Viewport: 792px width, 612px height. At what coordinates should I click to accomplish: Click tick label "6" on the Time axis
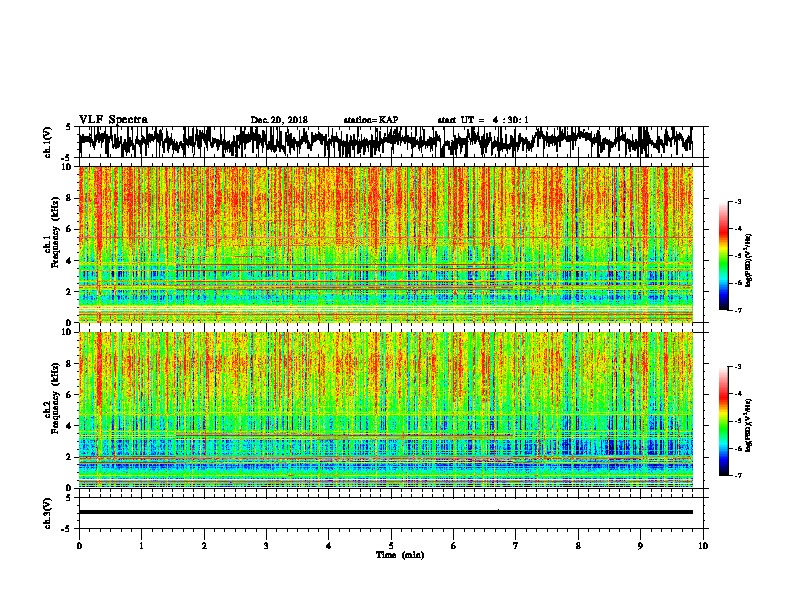pos(453,545)
